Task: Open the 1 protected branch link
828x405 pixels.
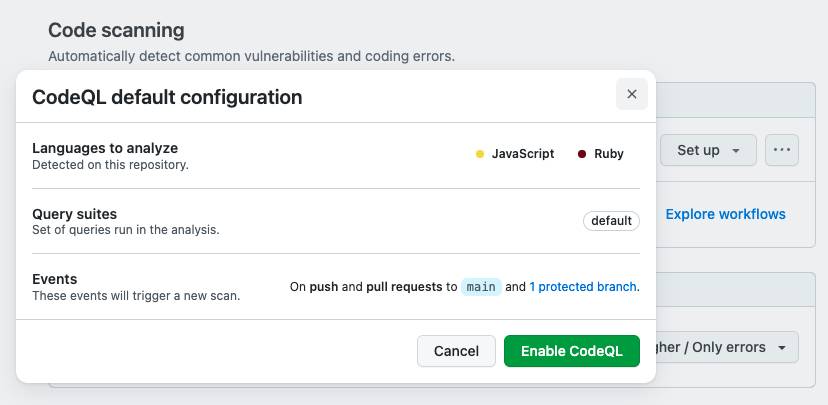Action: (583, 286)
